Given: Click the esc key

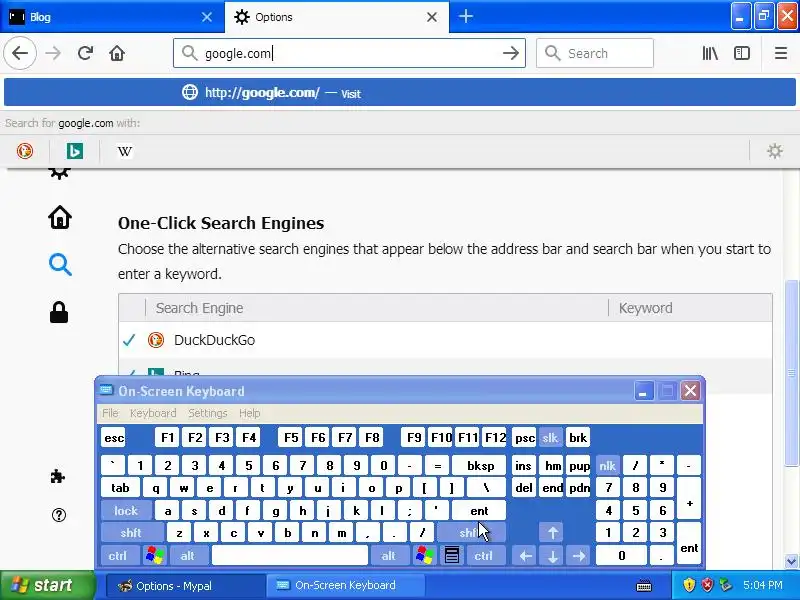Looking at the screenshot, I should [x=114, y=438].
